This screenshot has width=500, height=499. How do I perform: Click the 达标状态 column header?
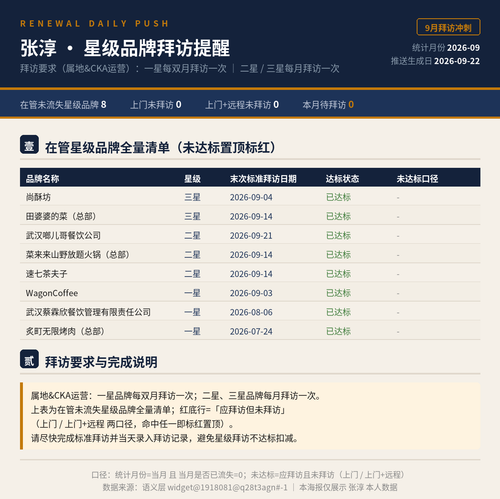(x=342, y=179)
